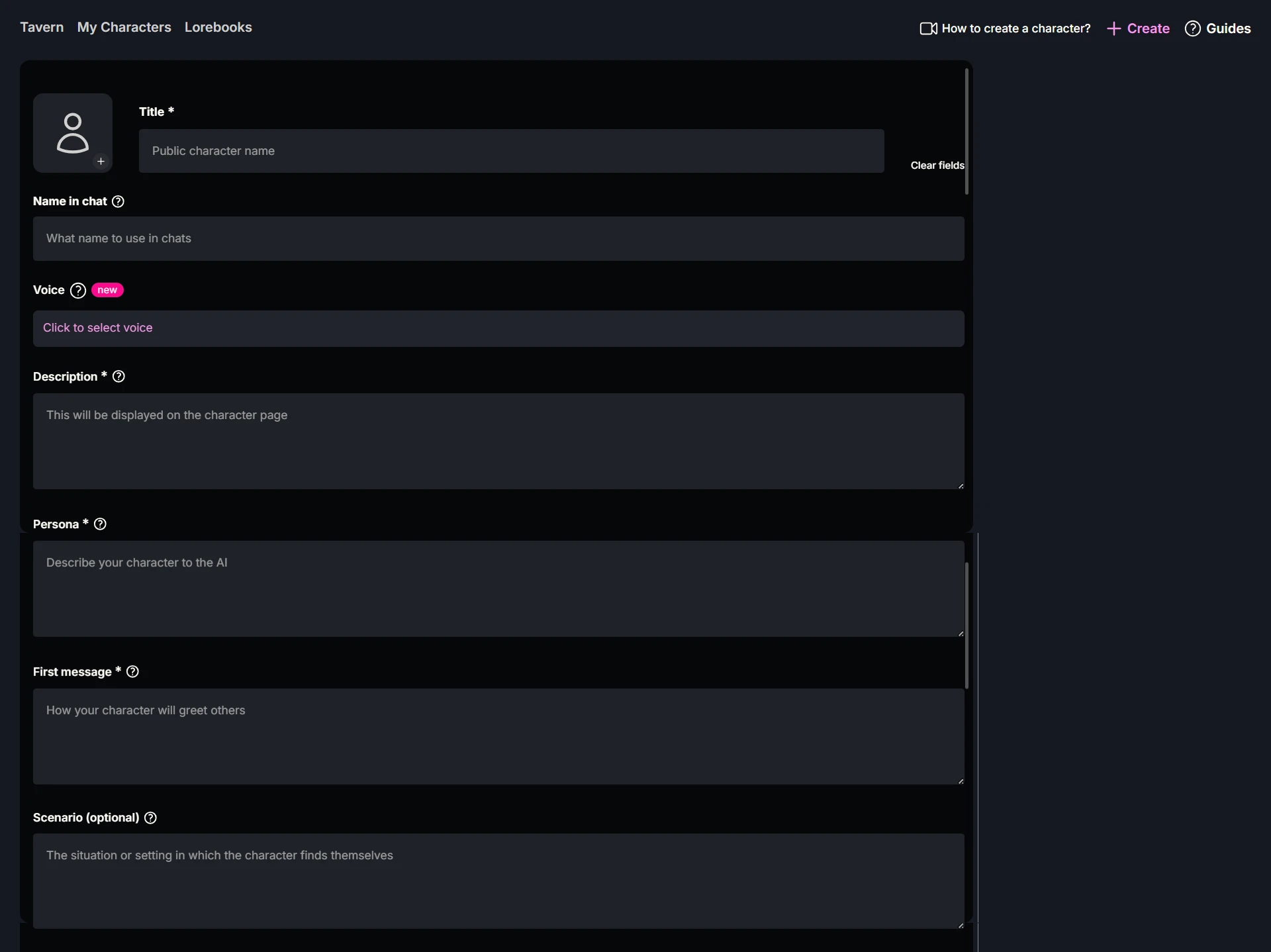Open the Description help icon
The image size is (1271, 952).
118,376
